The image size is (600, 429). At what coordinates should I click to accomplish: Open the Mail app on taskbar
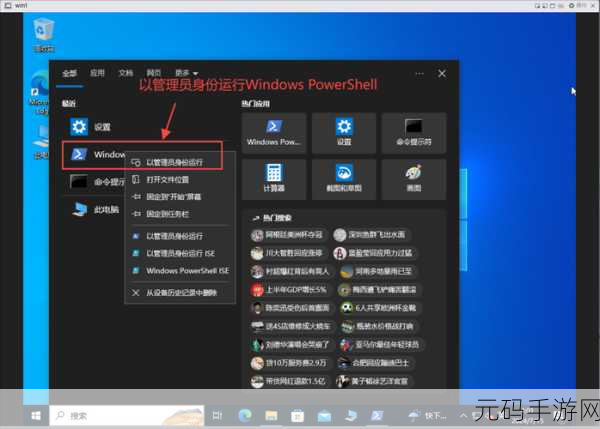[x=324, y=416]
